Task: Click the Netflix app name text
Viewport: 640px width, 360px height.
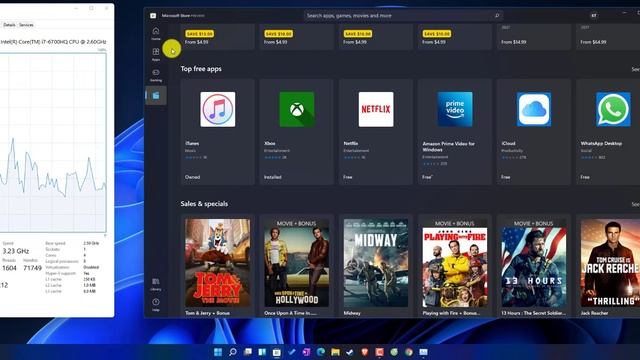Action: (351, 143)
